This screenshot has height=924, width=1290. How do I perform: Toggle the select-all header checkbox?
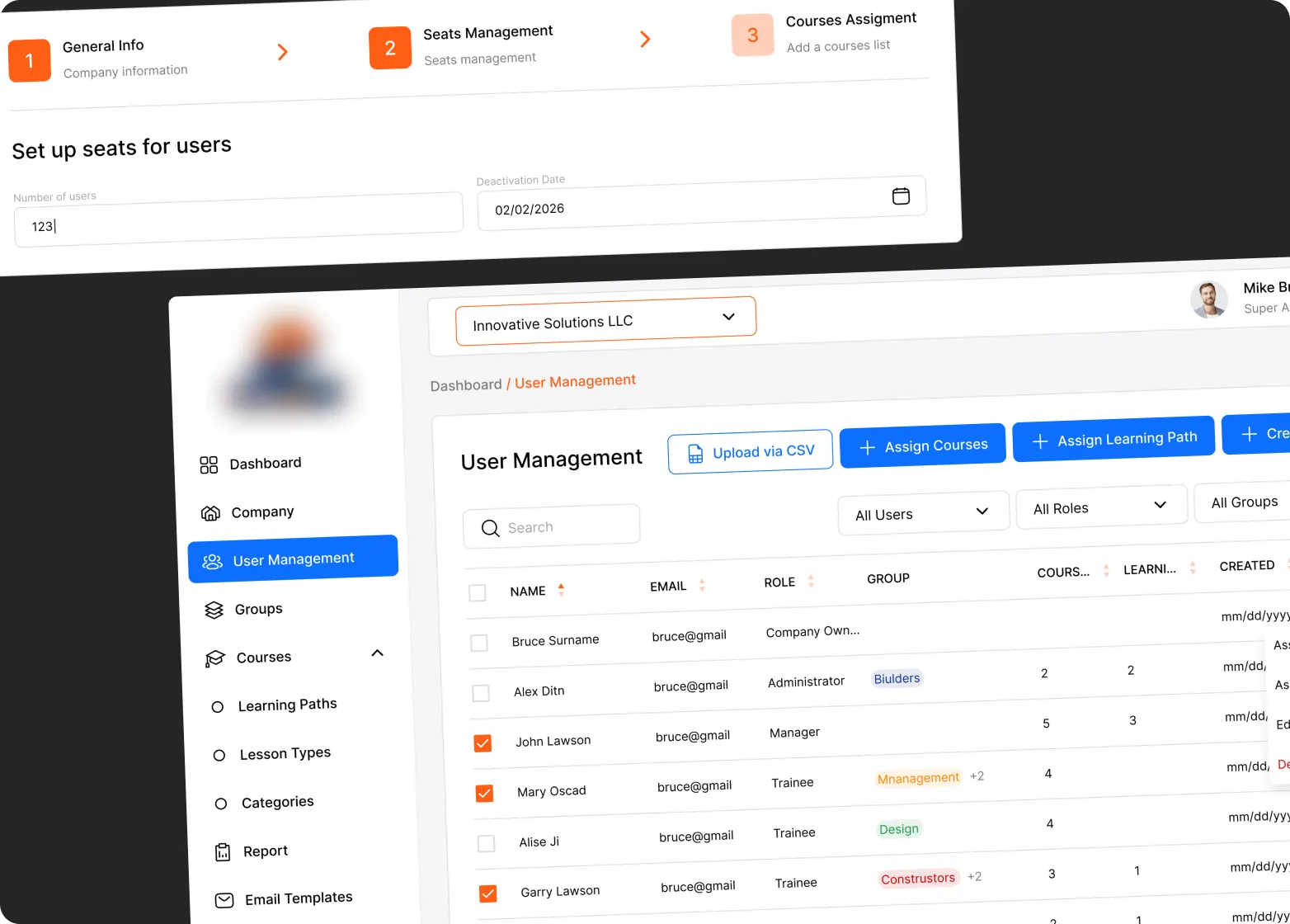(x=477, y=593)
